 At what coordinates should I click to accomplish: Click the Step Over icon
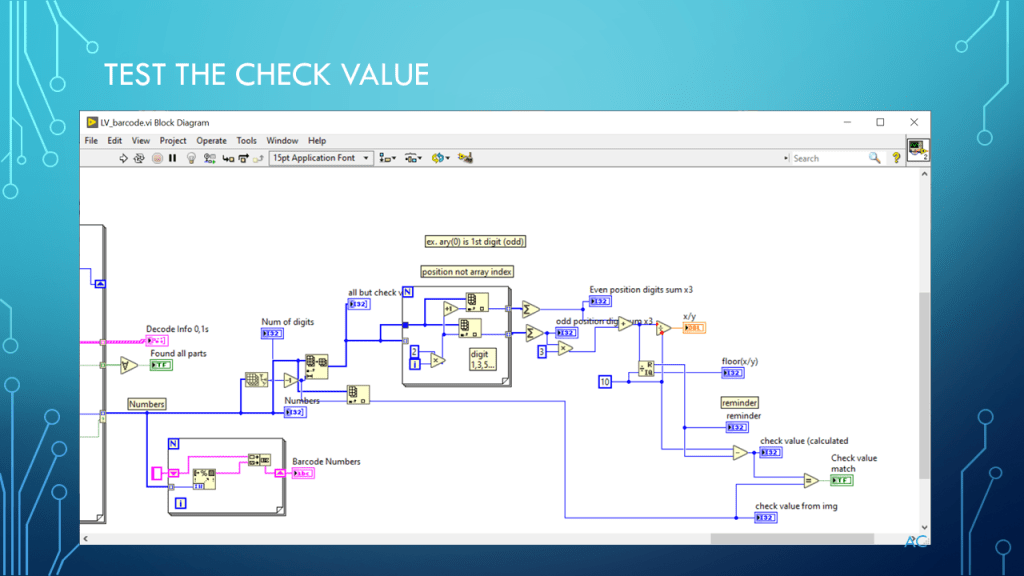[243, 158]
